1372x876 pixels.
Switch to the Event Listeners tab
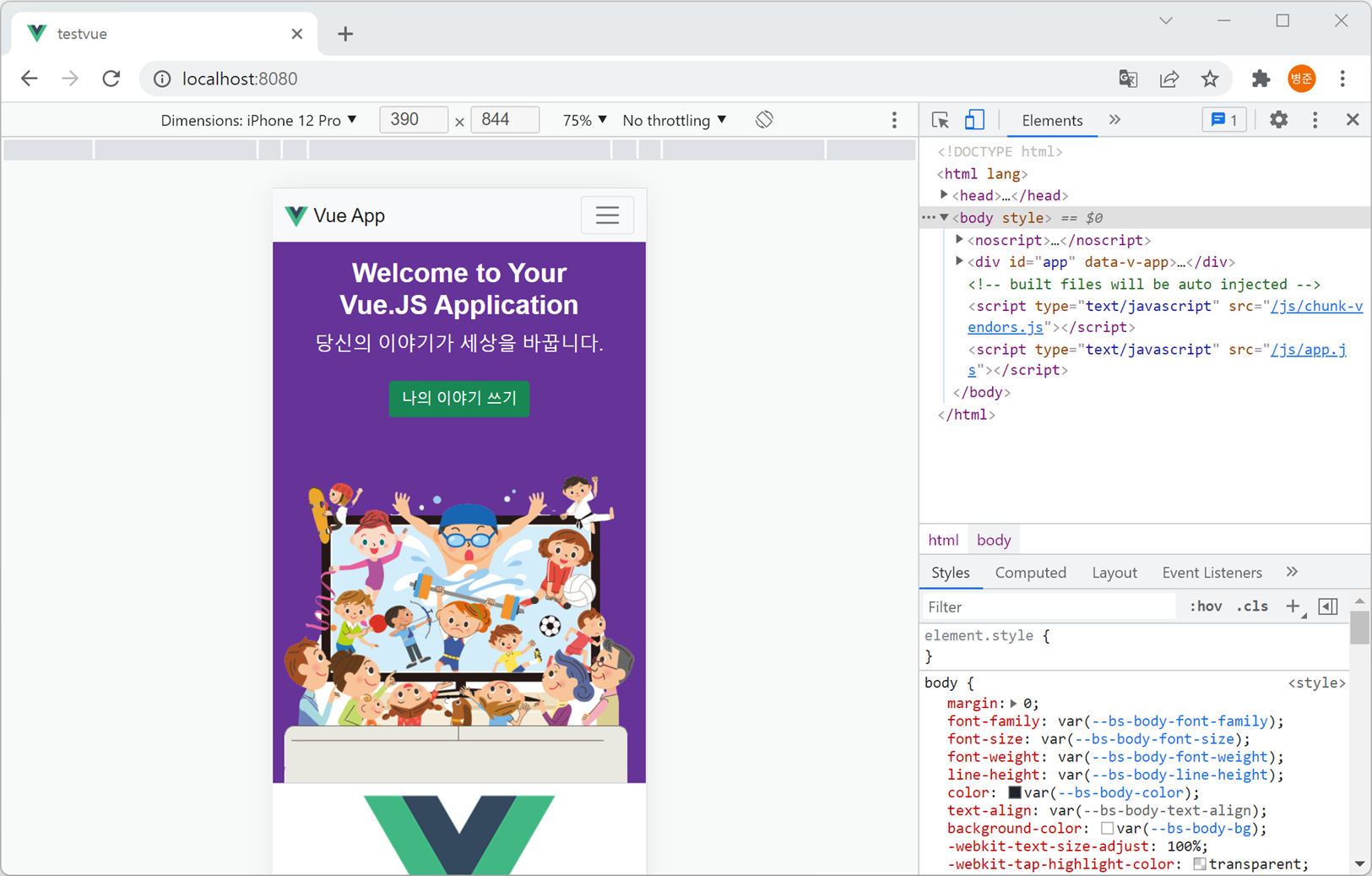click(1212, 573)
